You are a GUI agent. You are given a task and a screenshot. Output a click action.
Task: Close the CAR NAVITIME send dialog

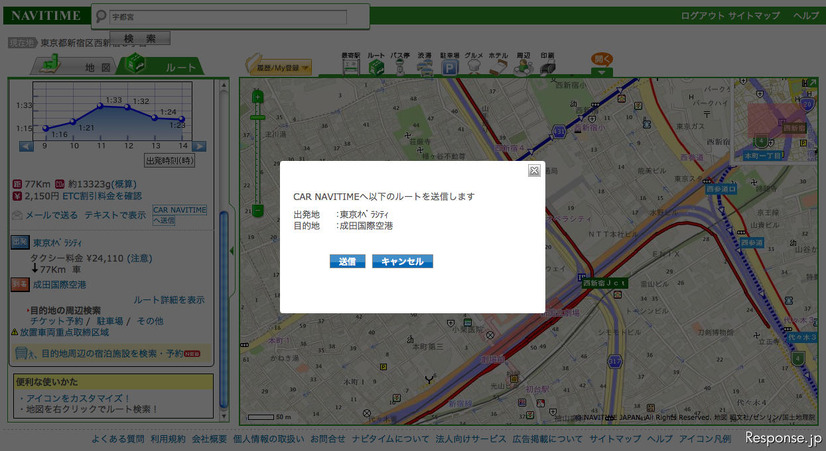534,170
